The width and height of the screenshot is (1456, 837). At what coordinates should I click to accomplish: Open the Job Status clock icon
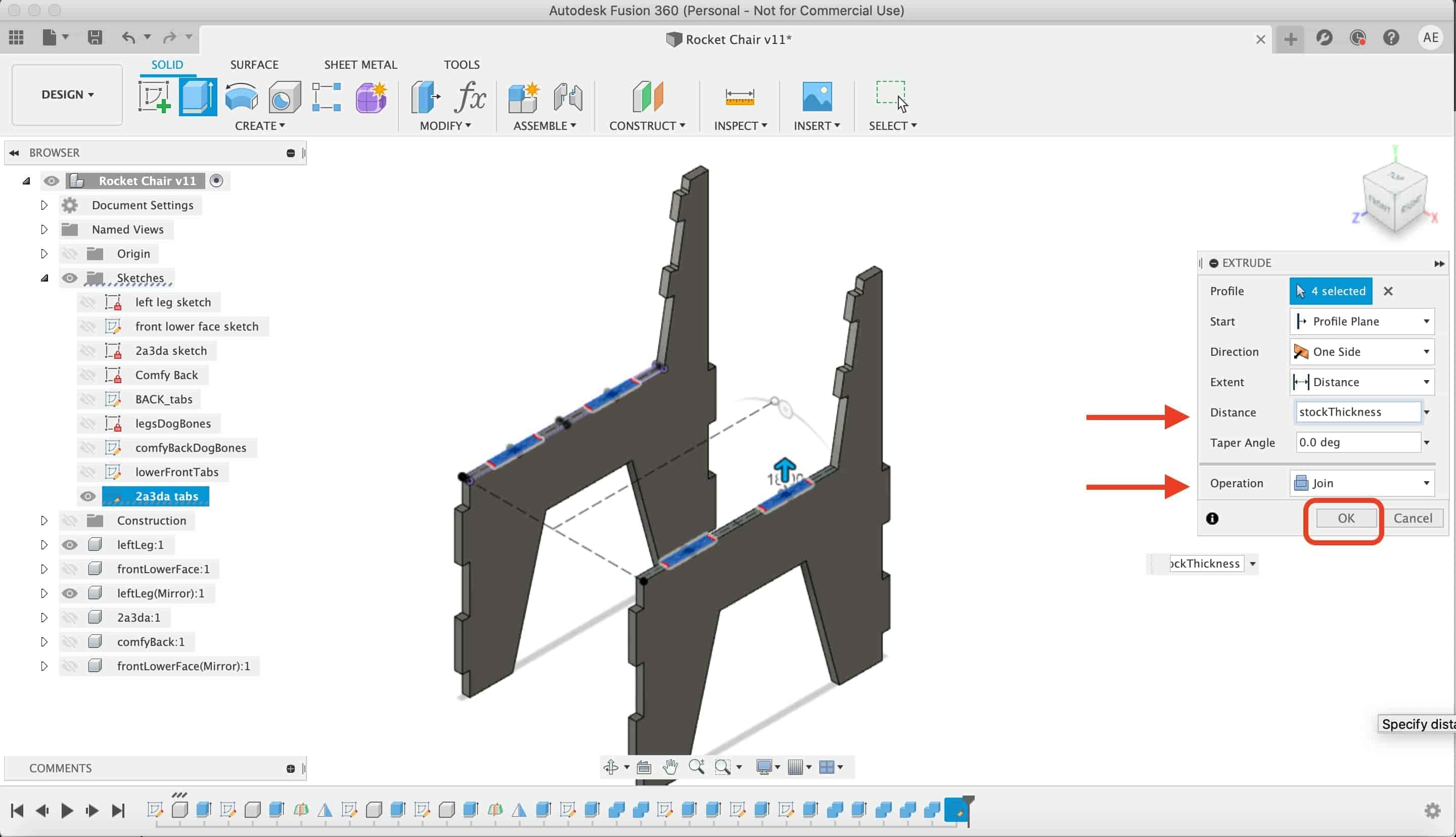(1358, 38)
